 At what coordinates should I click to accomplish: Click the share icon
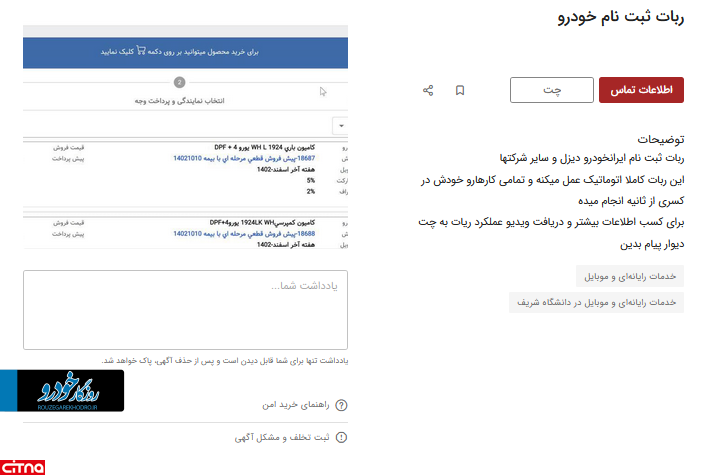click(x=428, y=90)
